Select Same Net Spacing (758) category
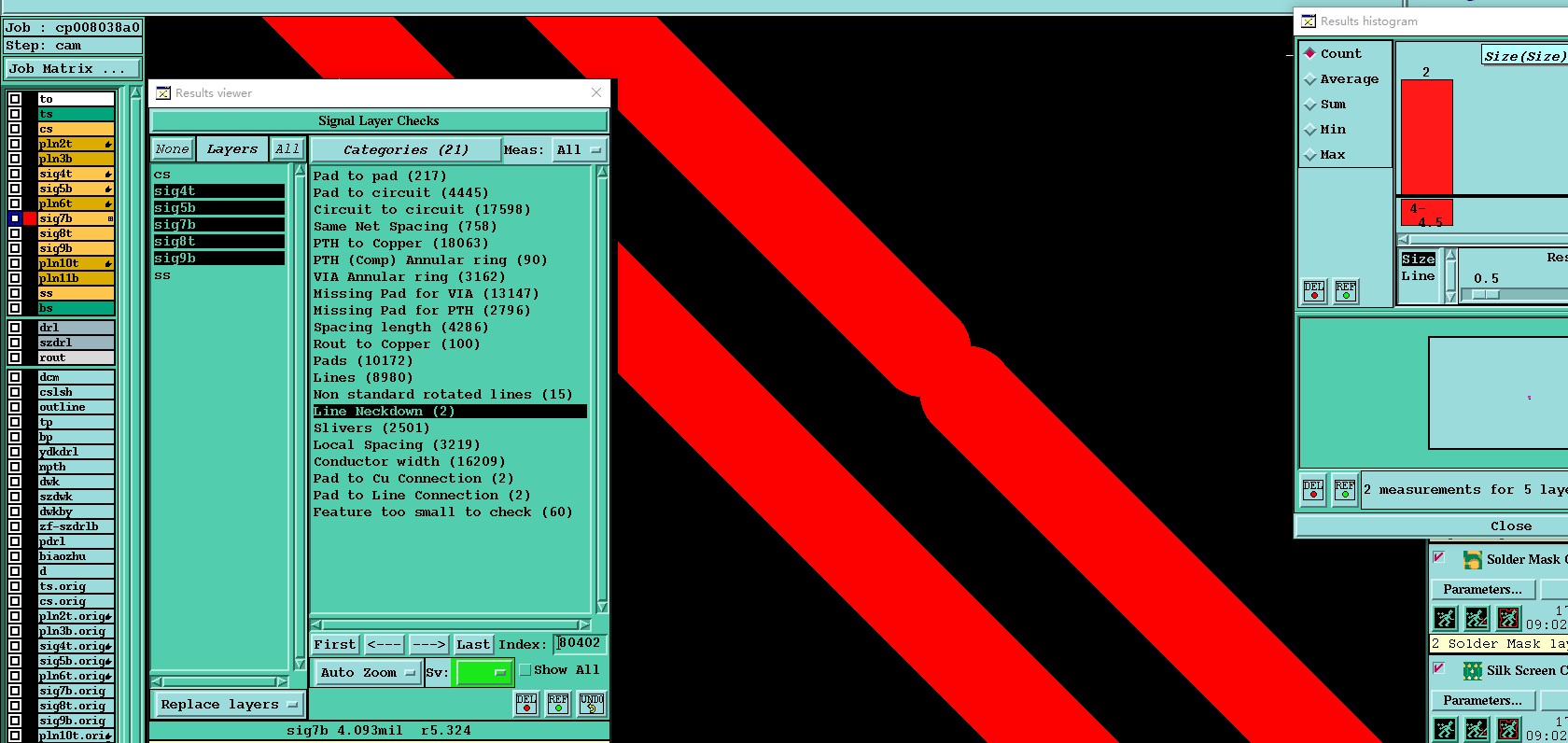 [x=405, y=227]
